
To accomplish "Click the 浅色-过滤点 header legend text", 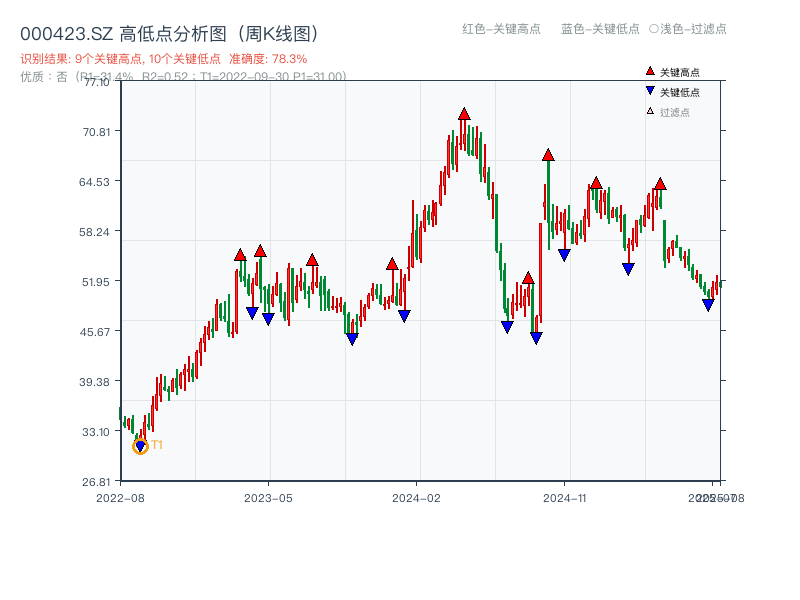I will 693,29.
